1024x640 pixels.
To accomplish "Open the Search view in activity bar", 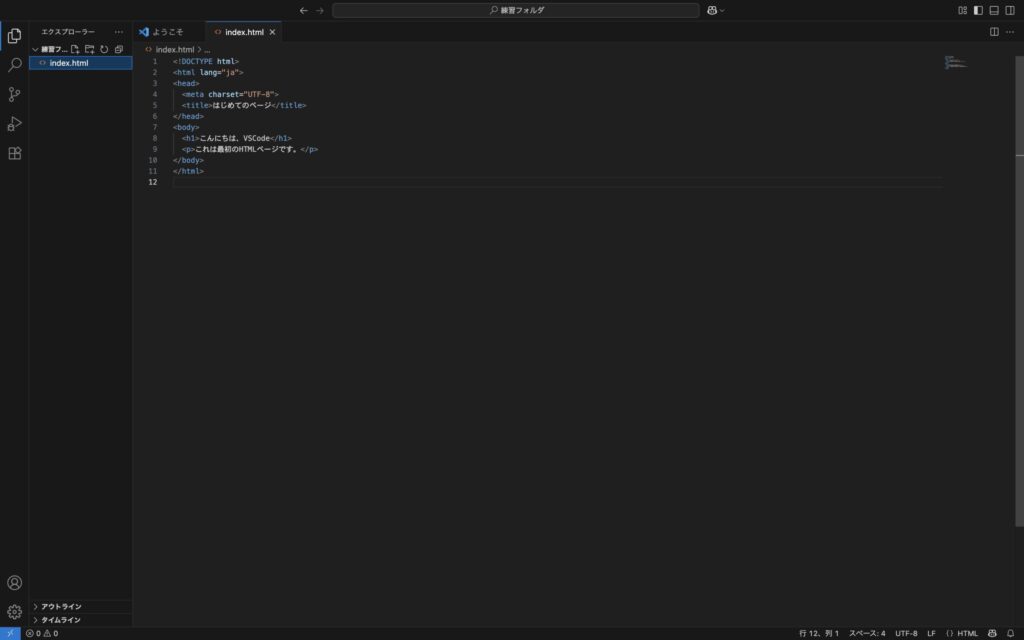I will click(14, 65).
